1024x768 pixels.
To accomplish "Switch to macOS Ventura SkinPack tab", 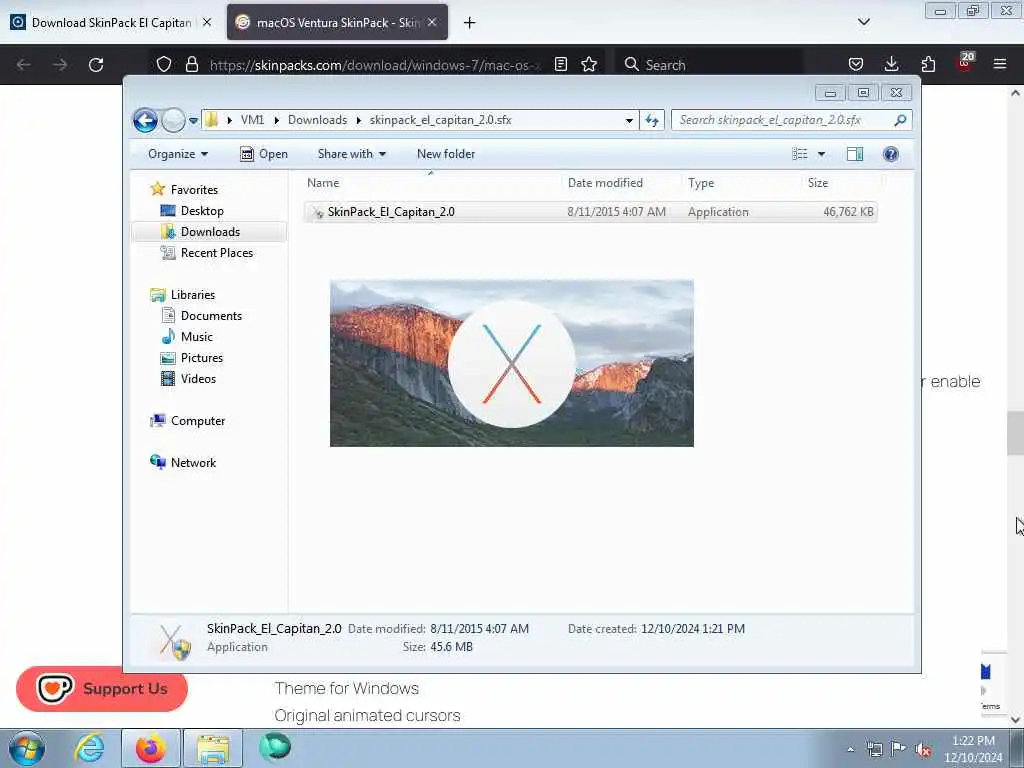I will [x=337, y=23].
